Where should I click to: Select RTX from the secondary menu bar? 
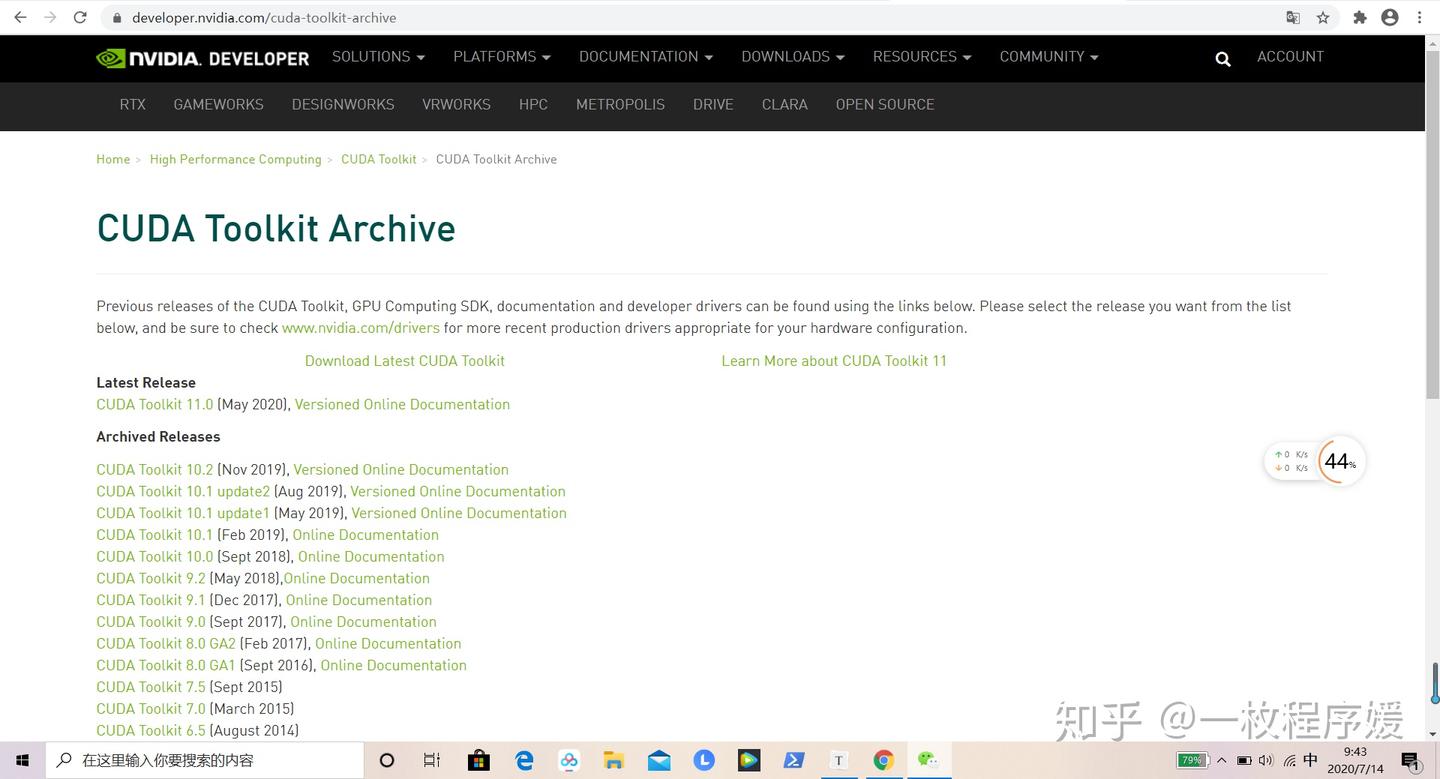pos(132,104)
